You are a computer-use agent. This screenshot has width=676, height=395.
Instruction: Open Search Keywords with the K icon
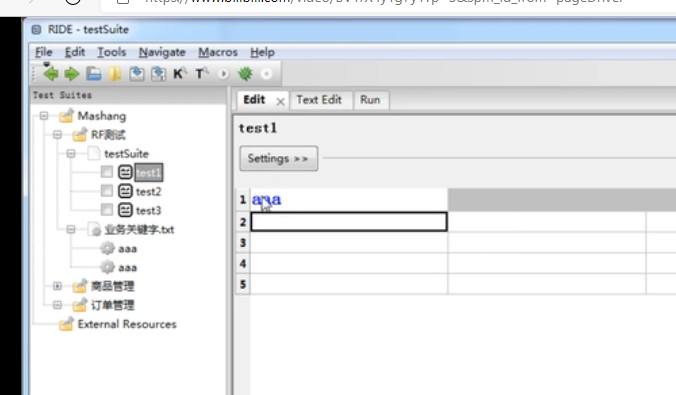(179, 74)
